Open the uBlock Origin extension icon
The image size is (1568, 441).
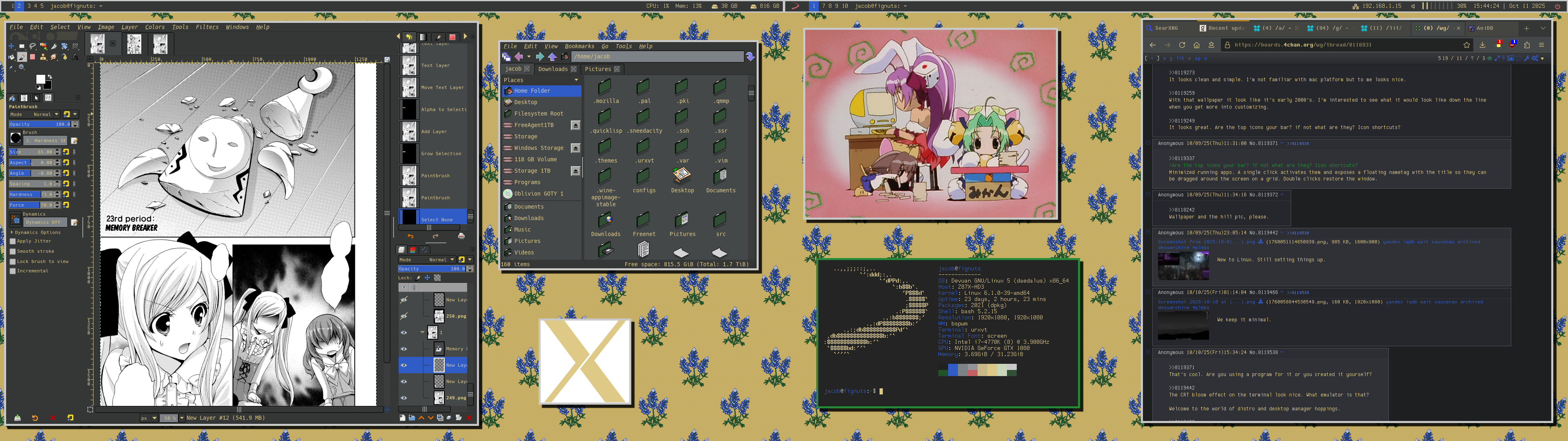[1512, 45]
